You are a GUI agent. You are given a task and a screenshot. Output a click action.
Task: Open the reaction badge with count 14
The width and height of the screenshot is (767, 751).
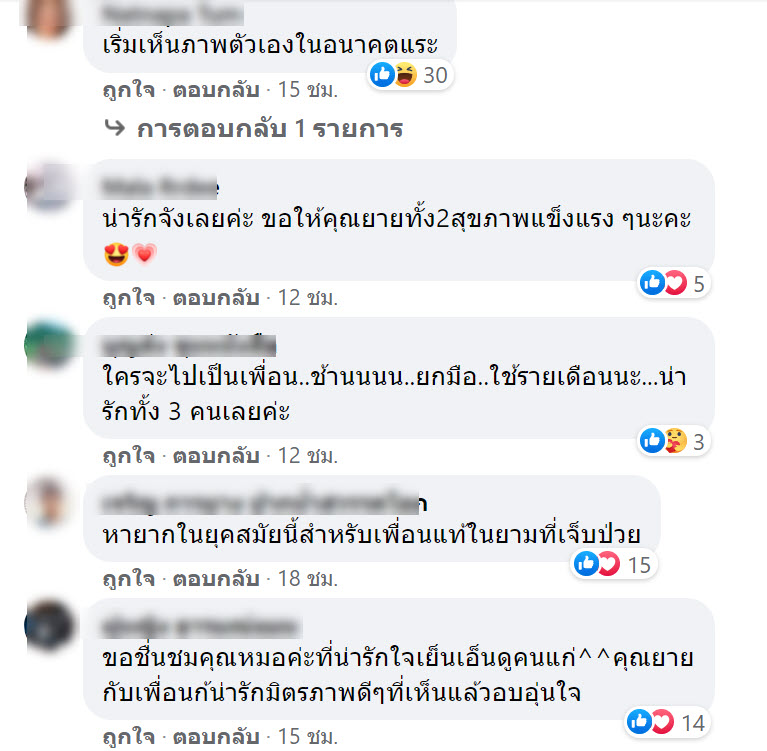(x=667, y=722)
